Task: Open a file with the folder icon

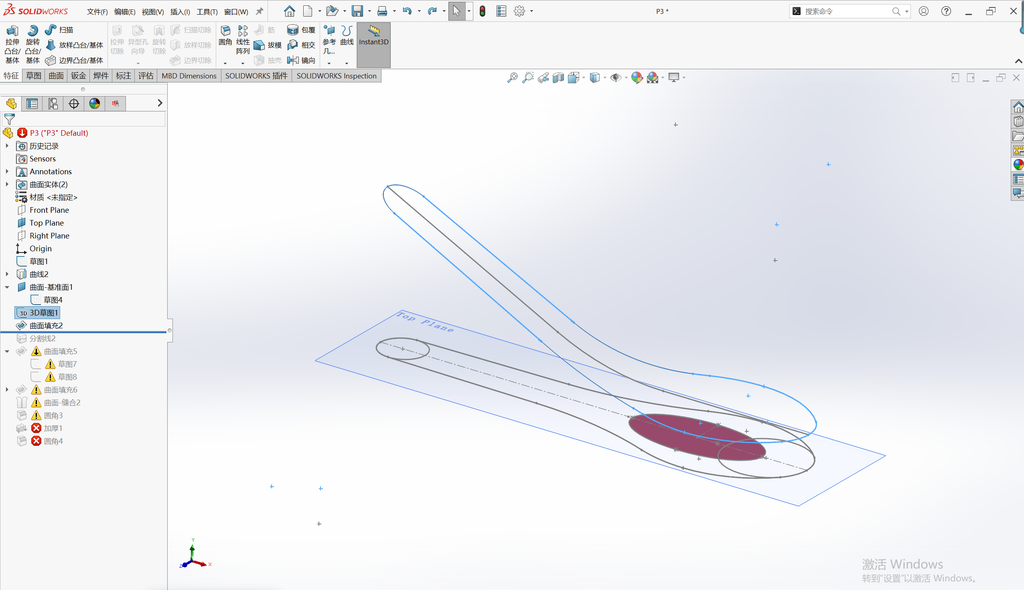Action: (x=332, y=11)
